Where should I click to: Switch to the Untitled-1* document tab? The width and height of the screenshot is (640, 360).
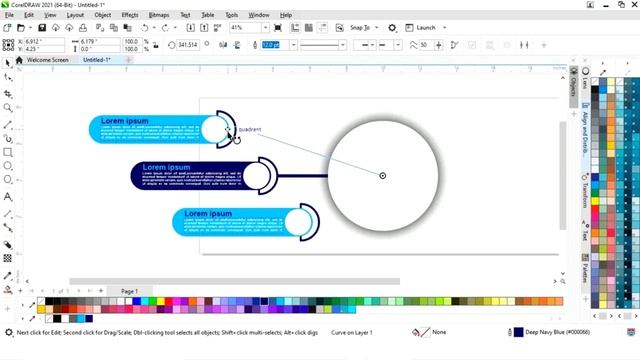[x=97, y=60]
